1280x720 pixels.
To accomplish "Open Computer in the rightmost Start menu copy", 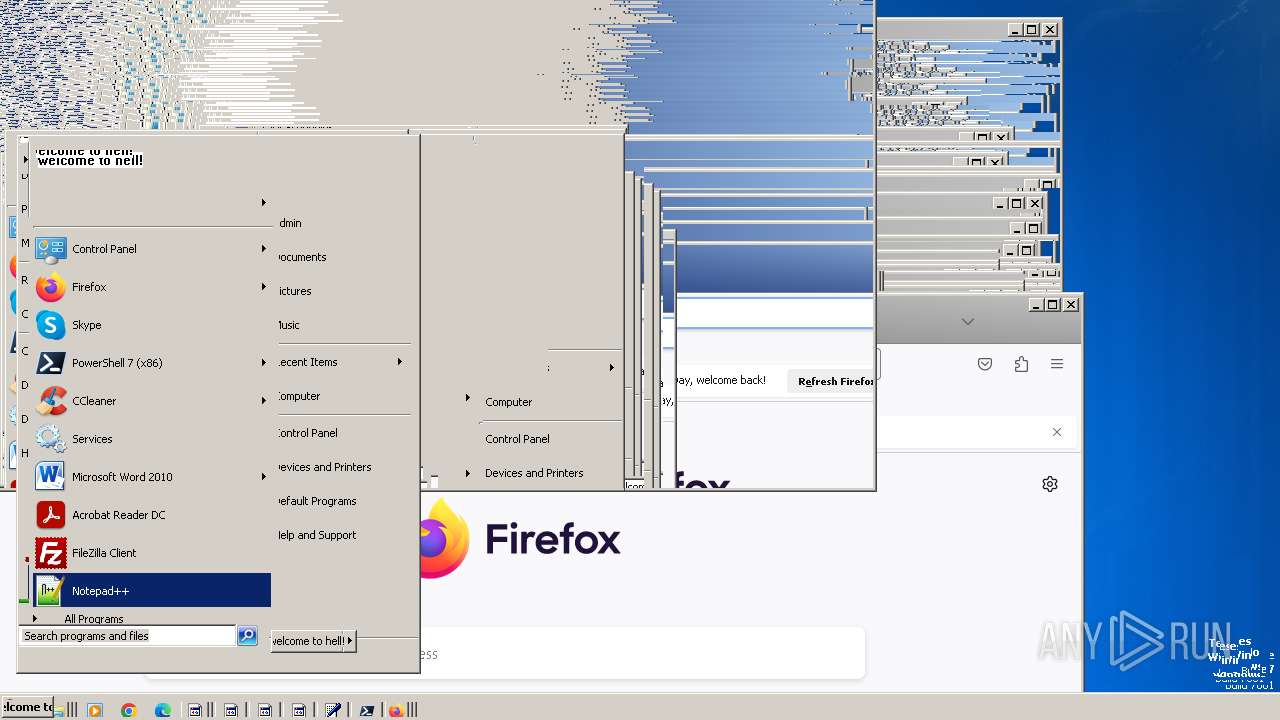I will 509,402.
